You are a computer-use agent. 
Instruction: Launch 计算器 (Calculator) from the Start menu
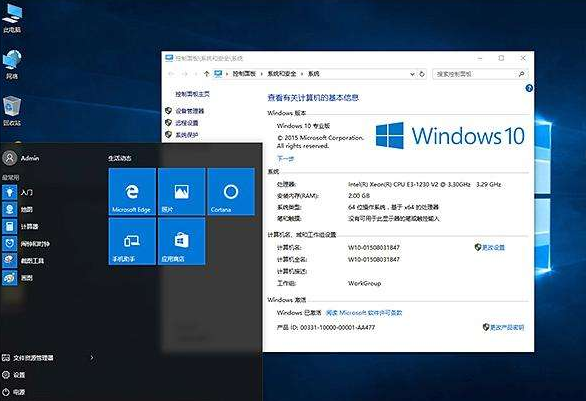click(21, 226)
